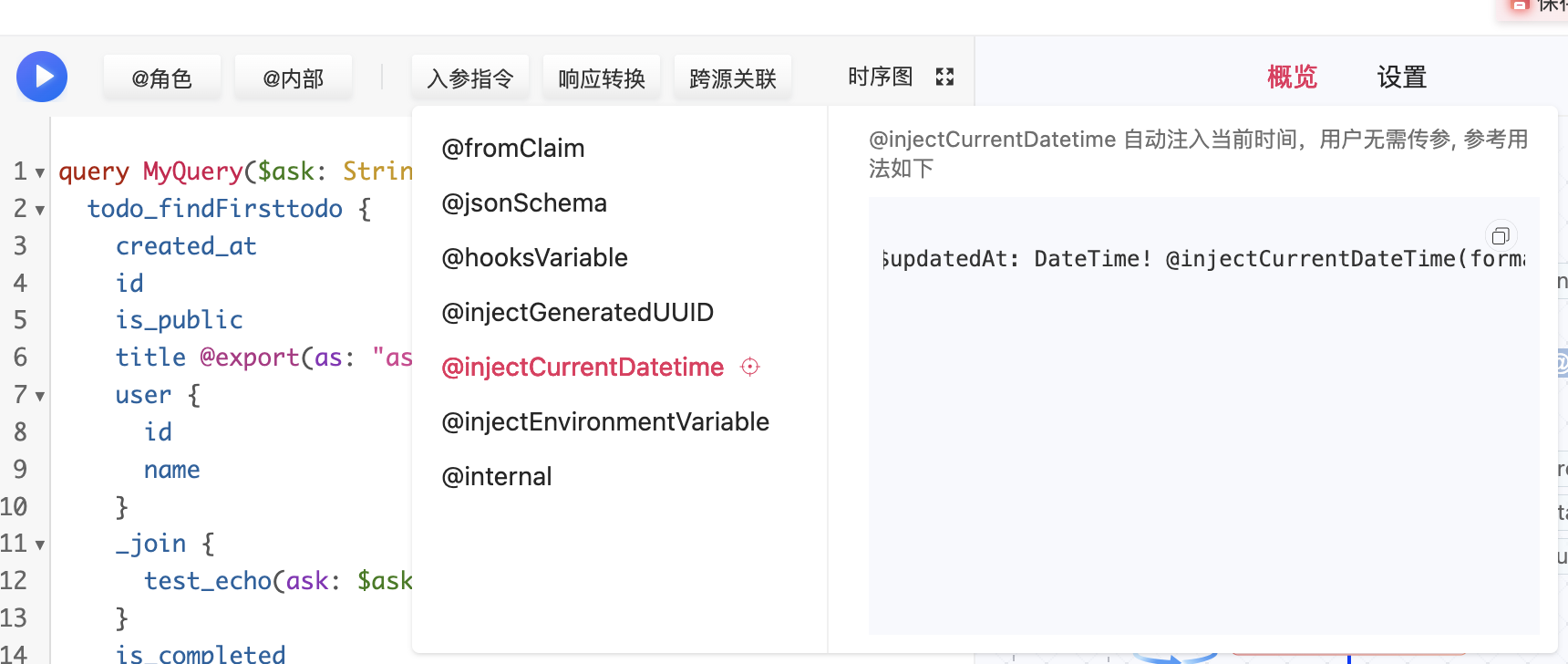Select @fromClaim from the directive list
The image size is (1568, 664).
coord(513,148)
